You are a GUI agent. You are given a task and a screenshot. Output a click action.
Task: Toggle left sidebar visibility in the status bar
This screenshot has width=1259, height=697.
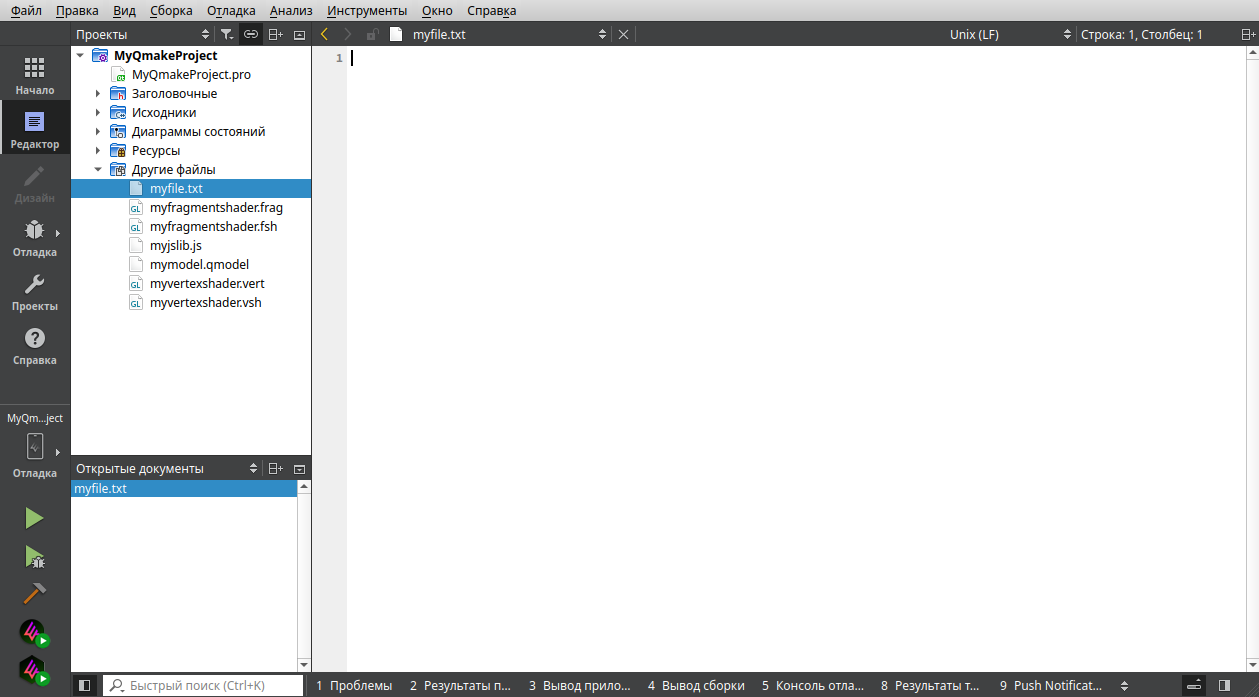click(85, 685)
